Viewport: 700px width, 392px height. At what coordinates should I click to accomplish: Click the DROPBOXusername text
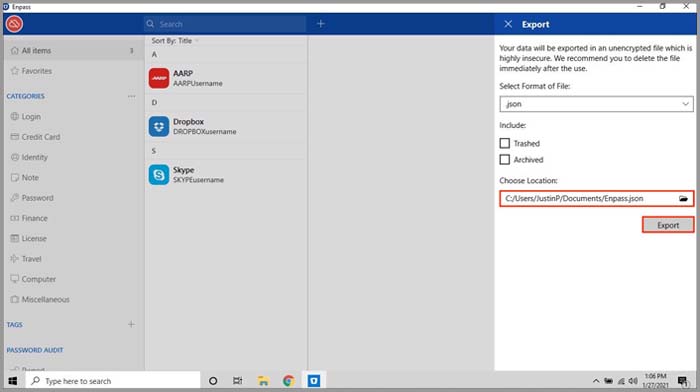(204, 132)
